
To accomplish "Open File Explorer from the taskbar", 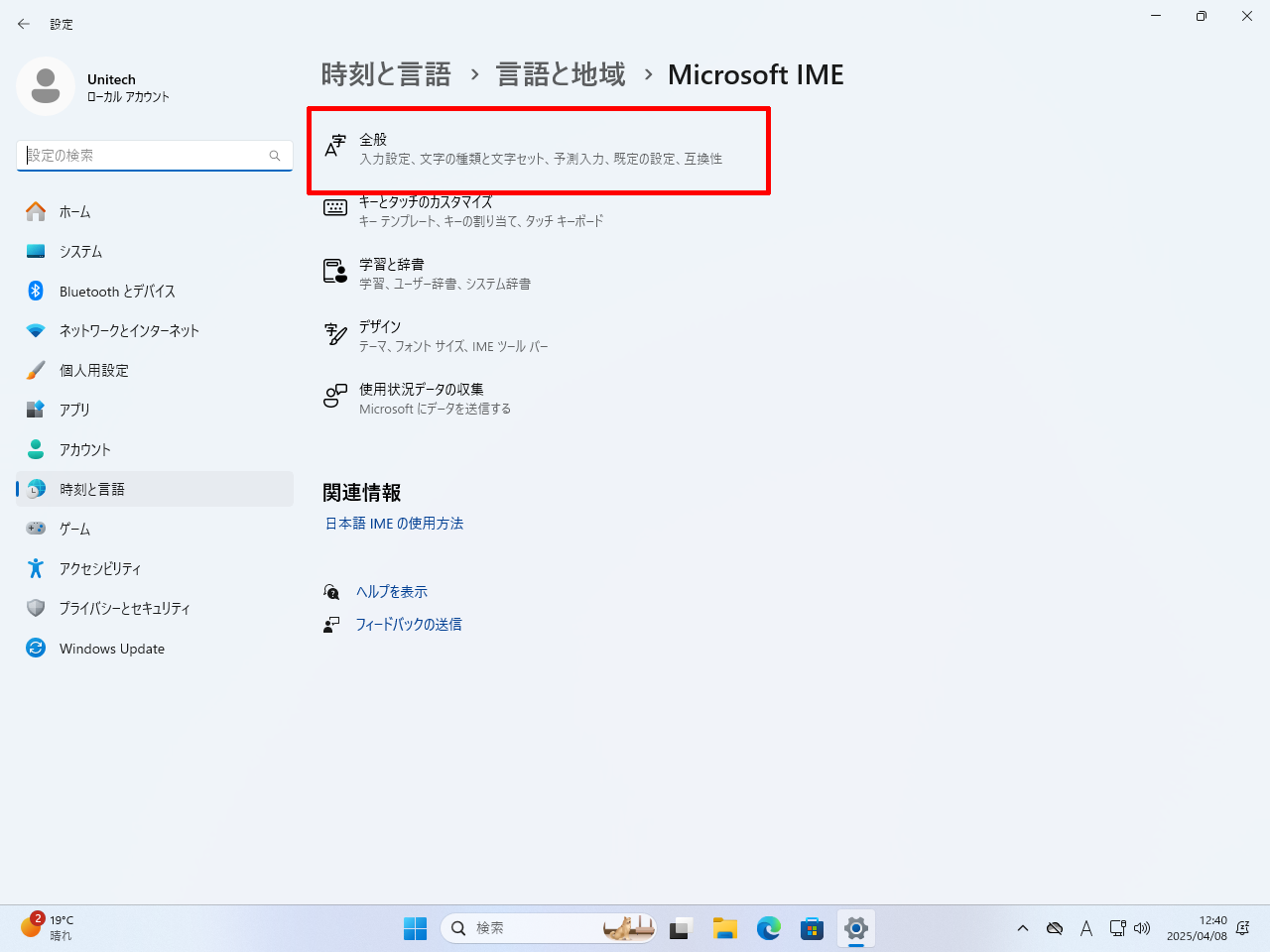I will (725, 928).
